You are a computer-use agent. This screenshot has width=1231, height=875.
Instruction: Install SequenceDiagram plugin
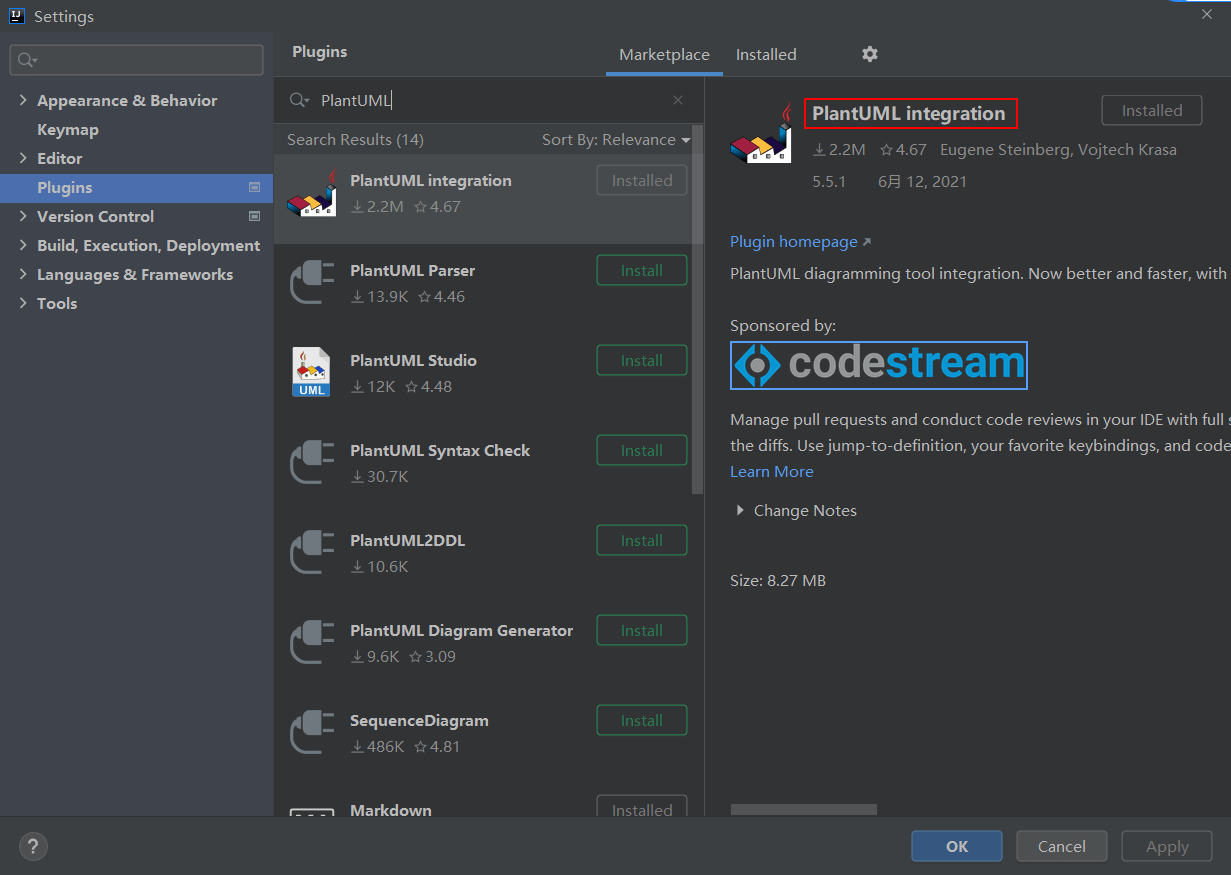pos(642,720)
